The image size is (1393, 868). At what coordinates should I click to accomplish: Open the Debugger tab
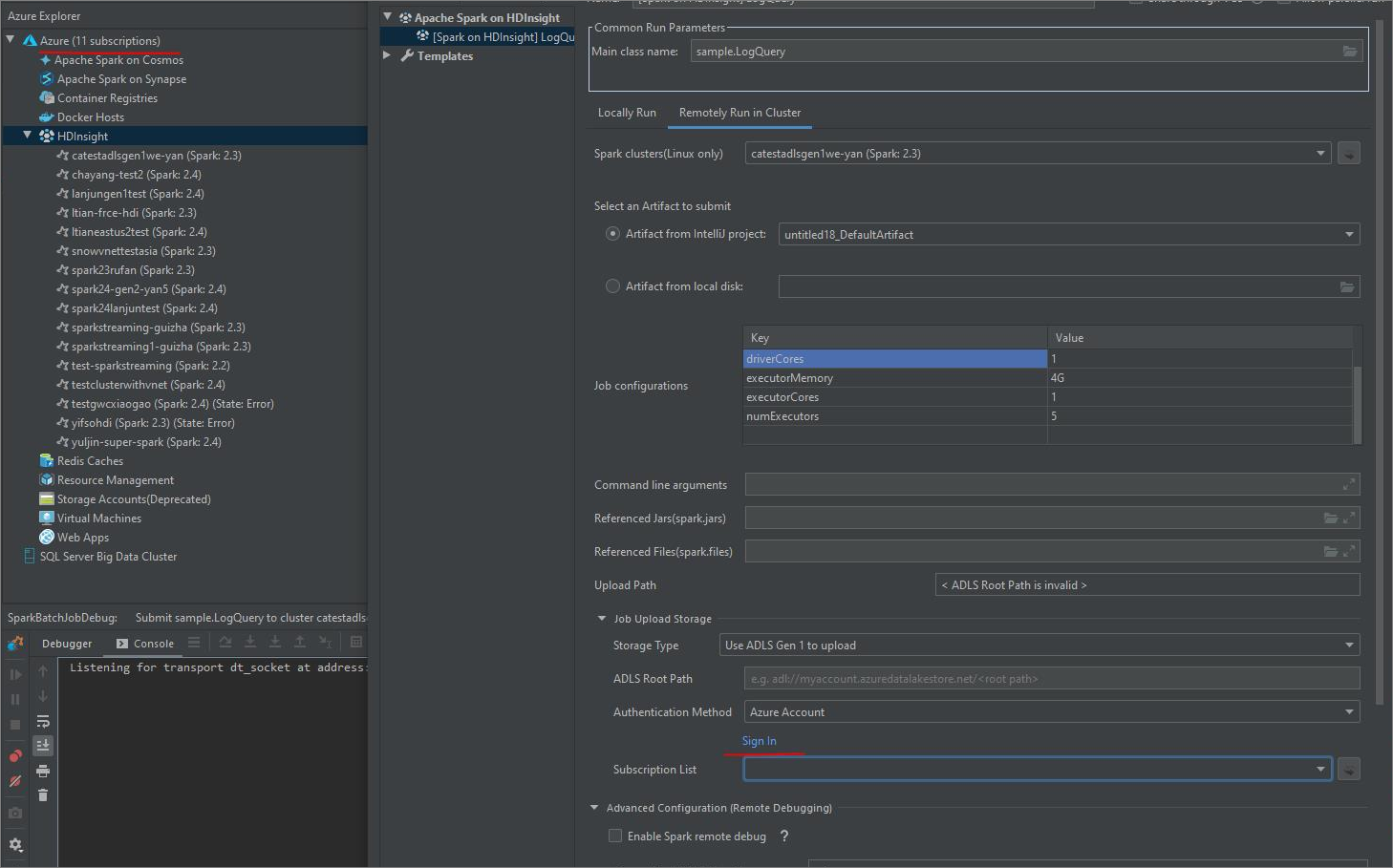[x=66, y=643]
